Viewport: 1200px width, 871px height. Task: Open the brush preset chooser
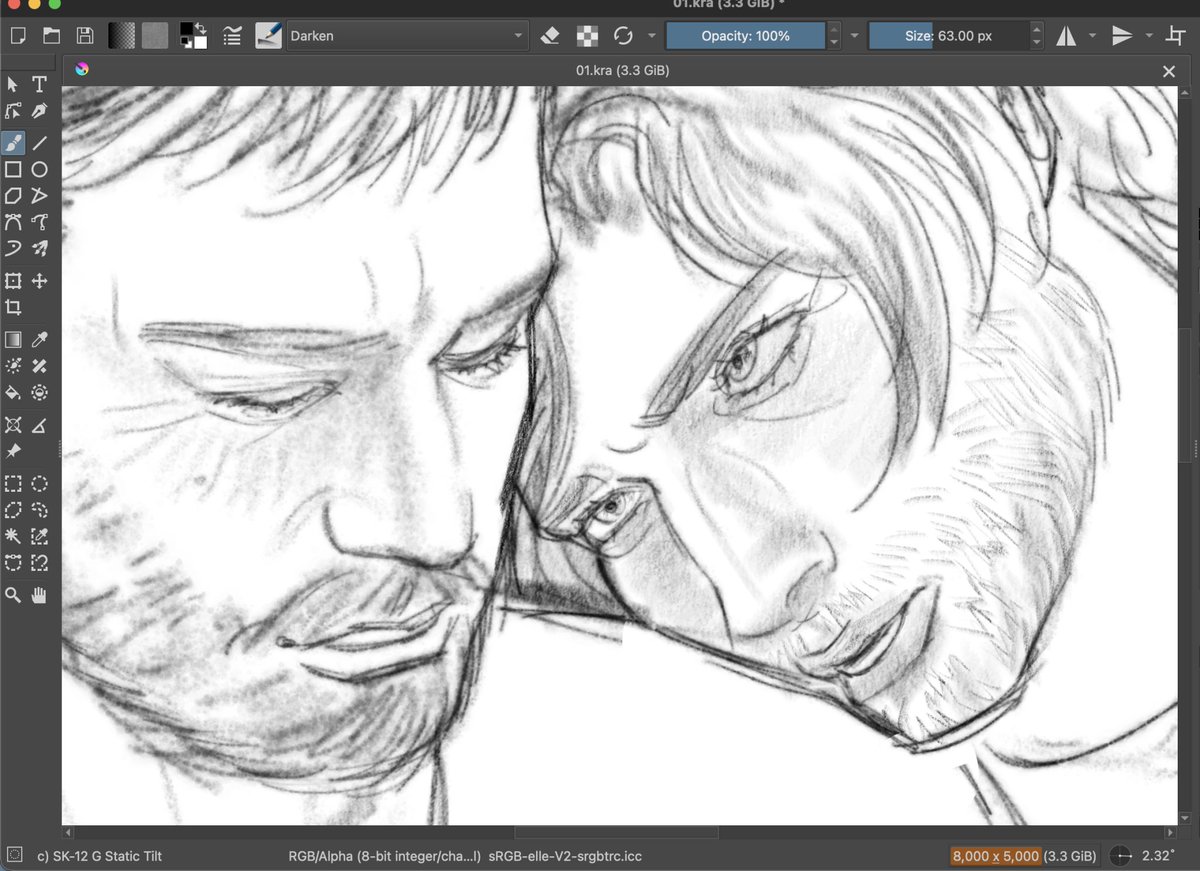(x=268, y=36)
